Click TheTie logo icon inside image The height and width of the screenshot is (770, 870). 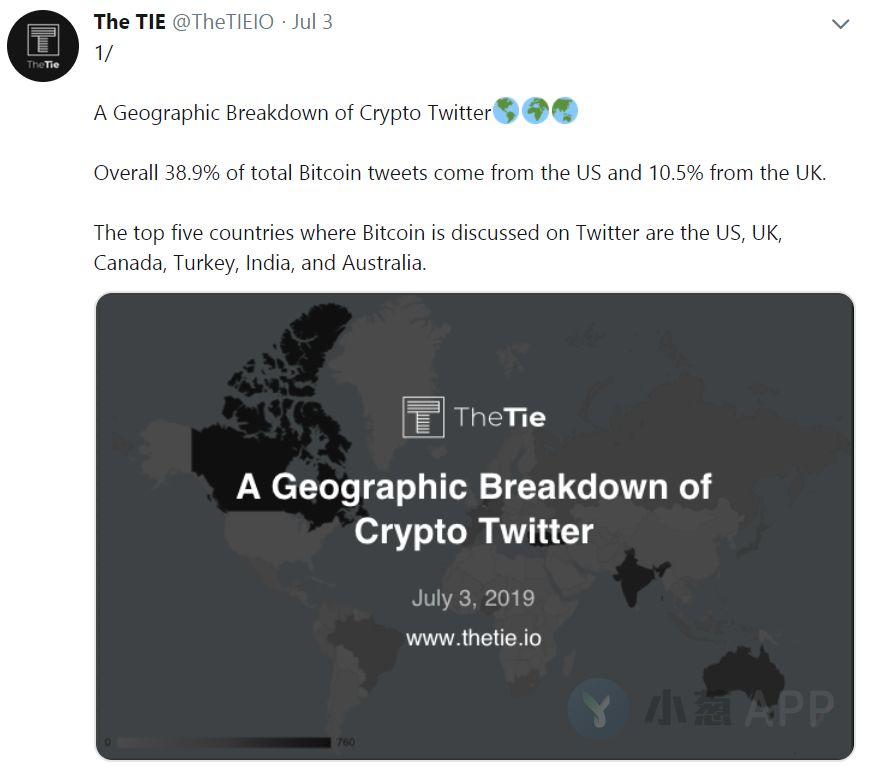click(x=423, y=417)
